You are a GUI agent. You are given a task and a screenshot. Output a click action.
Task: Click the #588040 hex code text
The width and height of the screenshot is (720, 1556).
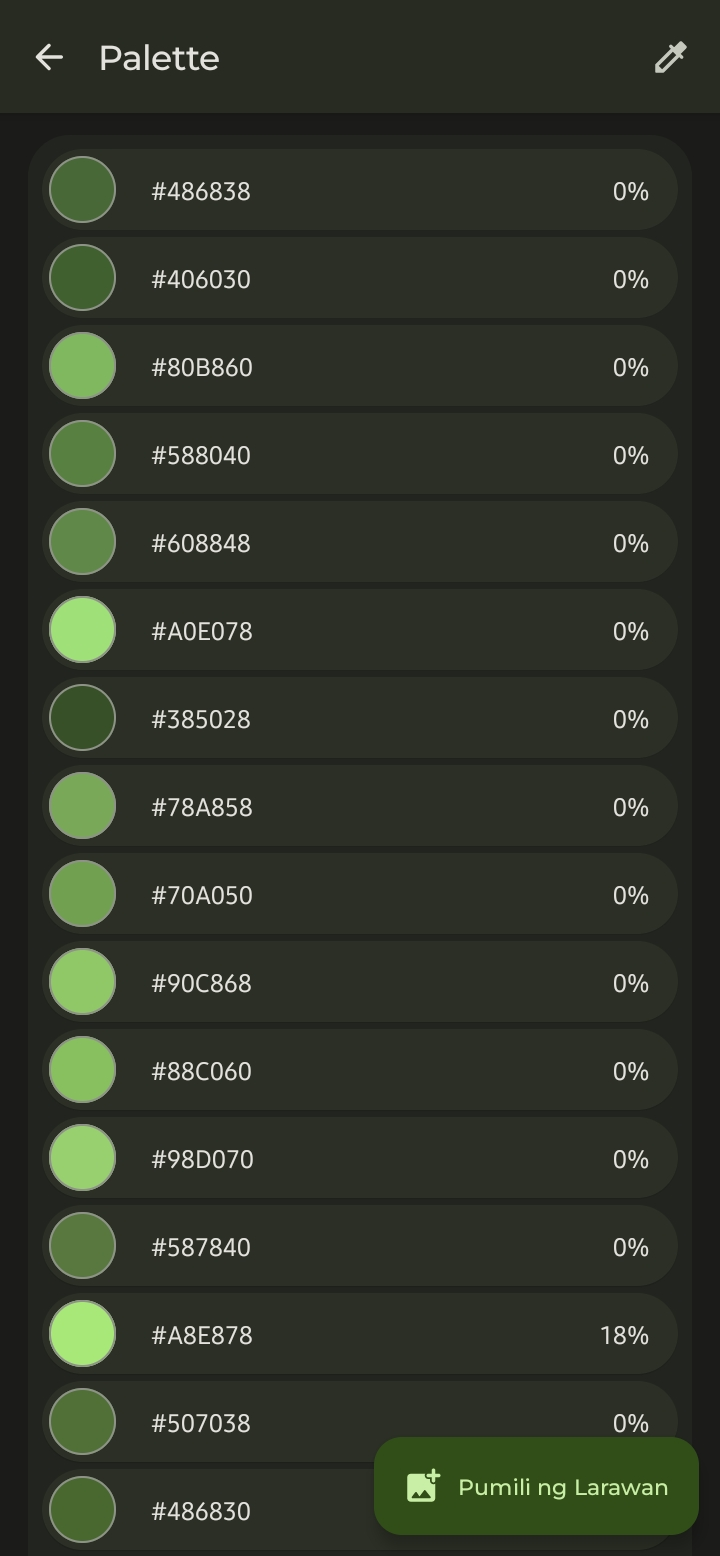click(x=201, y=455)
